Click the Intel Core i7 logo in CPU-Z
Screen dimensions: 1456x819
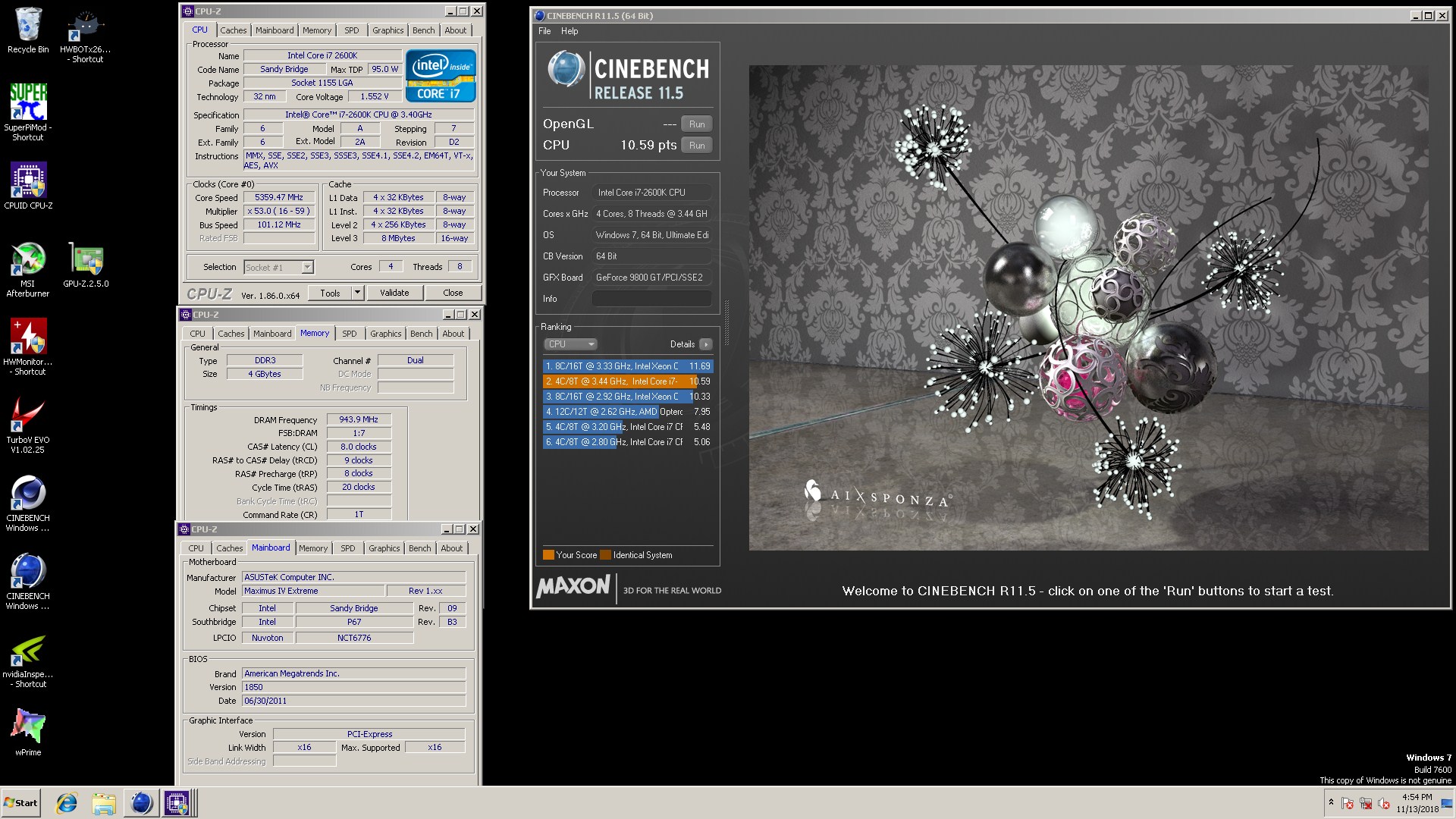point(441,75)
